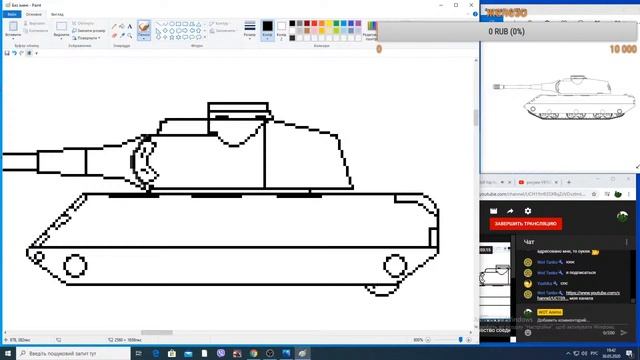Click the zoom out minus button in Paint
Image resolution: width=640 pixels, height=360 pixels.
point(428,340)
